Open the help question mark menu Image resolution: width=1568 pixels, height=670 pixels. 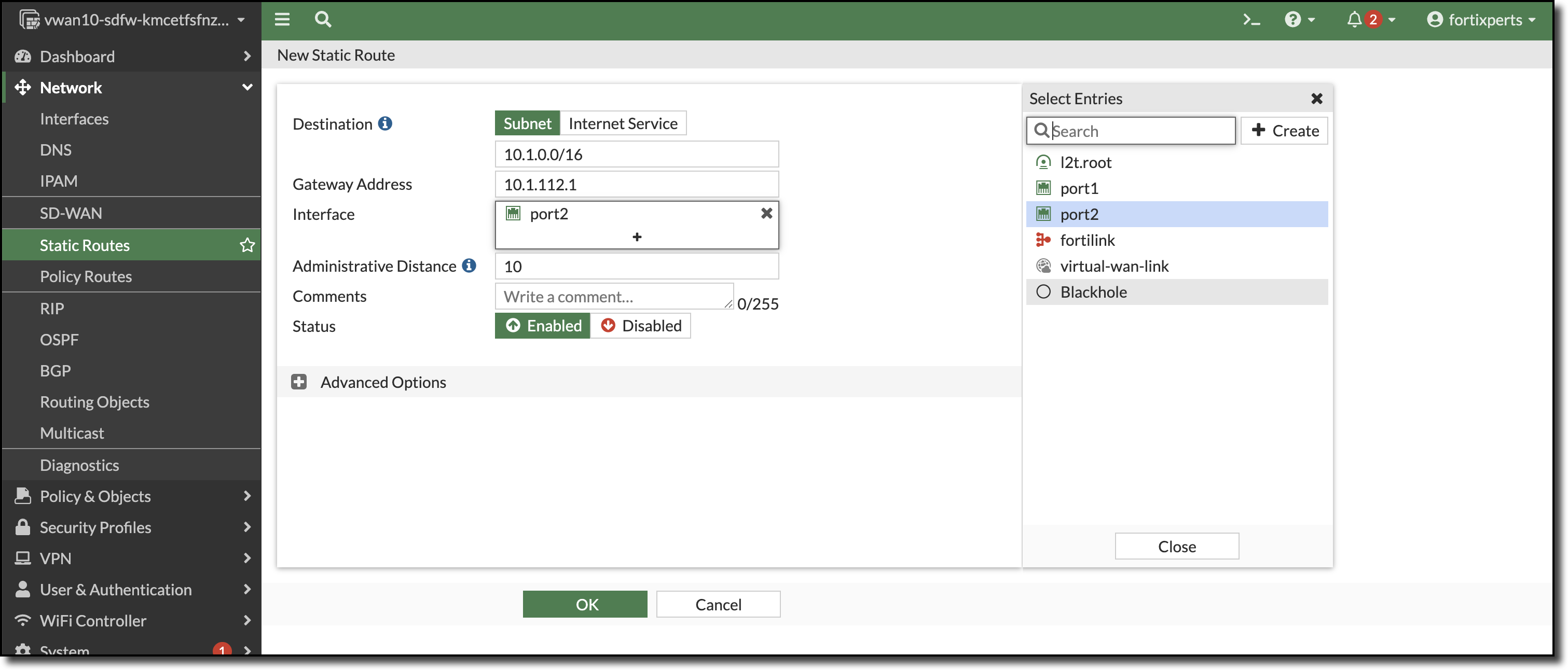tap(1293, 20)
